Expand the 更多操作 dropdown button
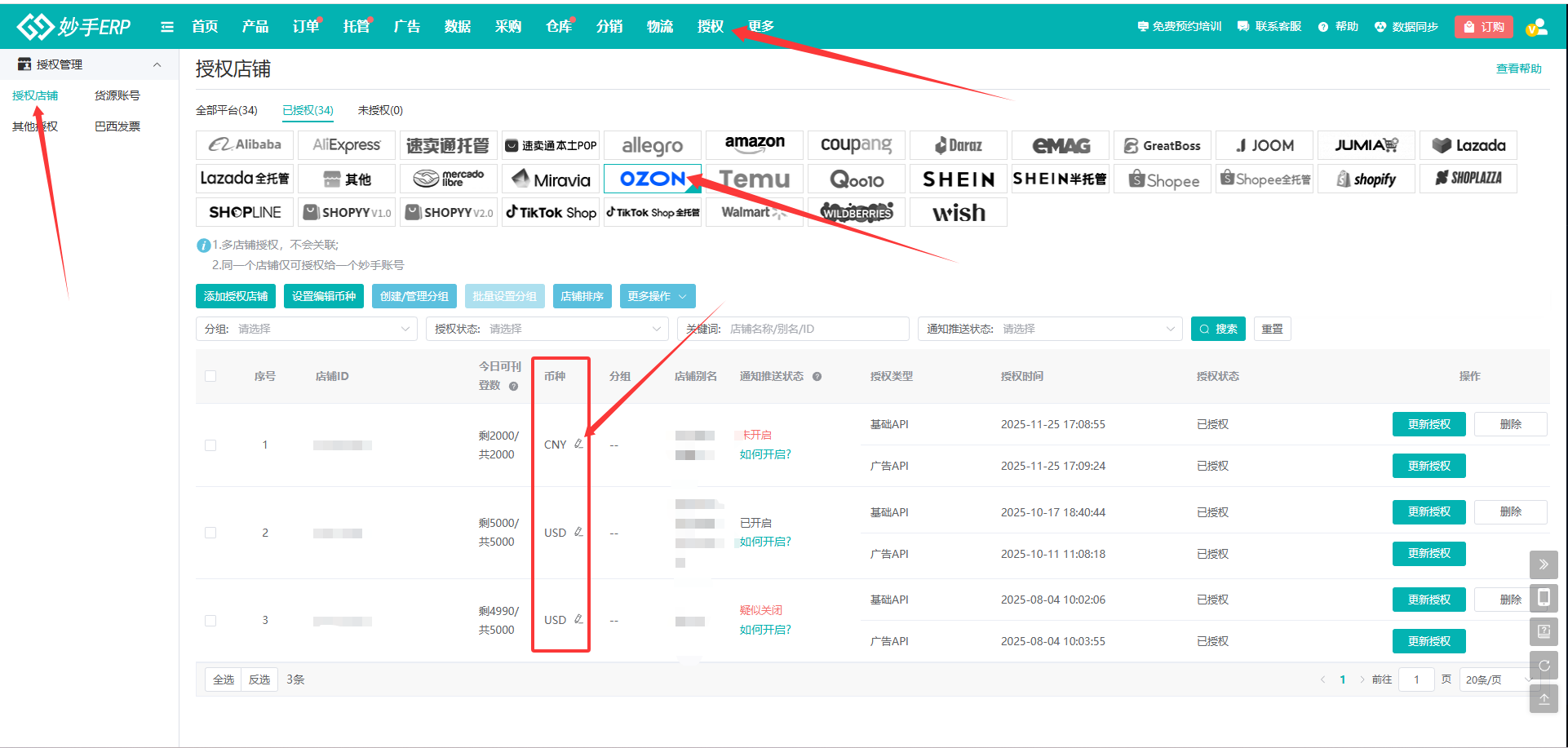Image resolution: width=1568 pixels, height=748 pixels. click(x=657, y=296)
